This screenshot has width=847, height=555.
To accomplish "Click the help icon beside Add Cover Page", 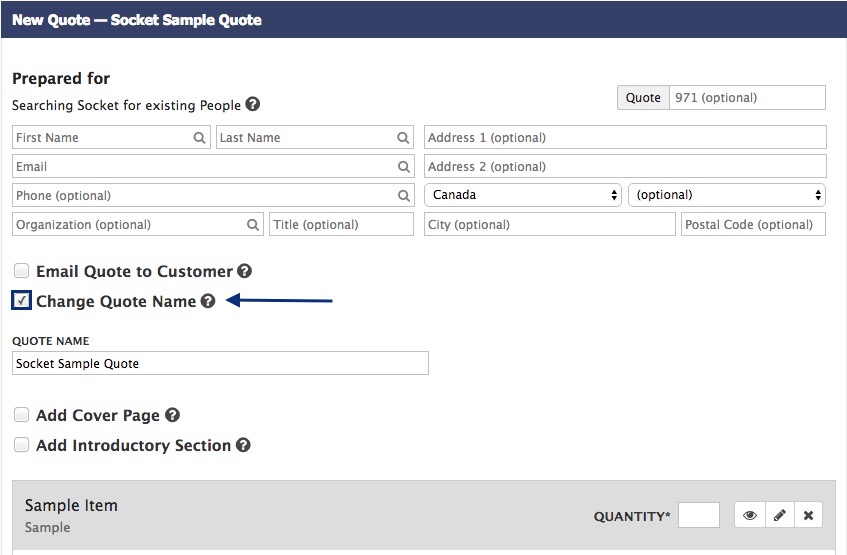I will [172, 415].
